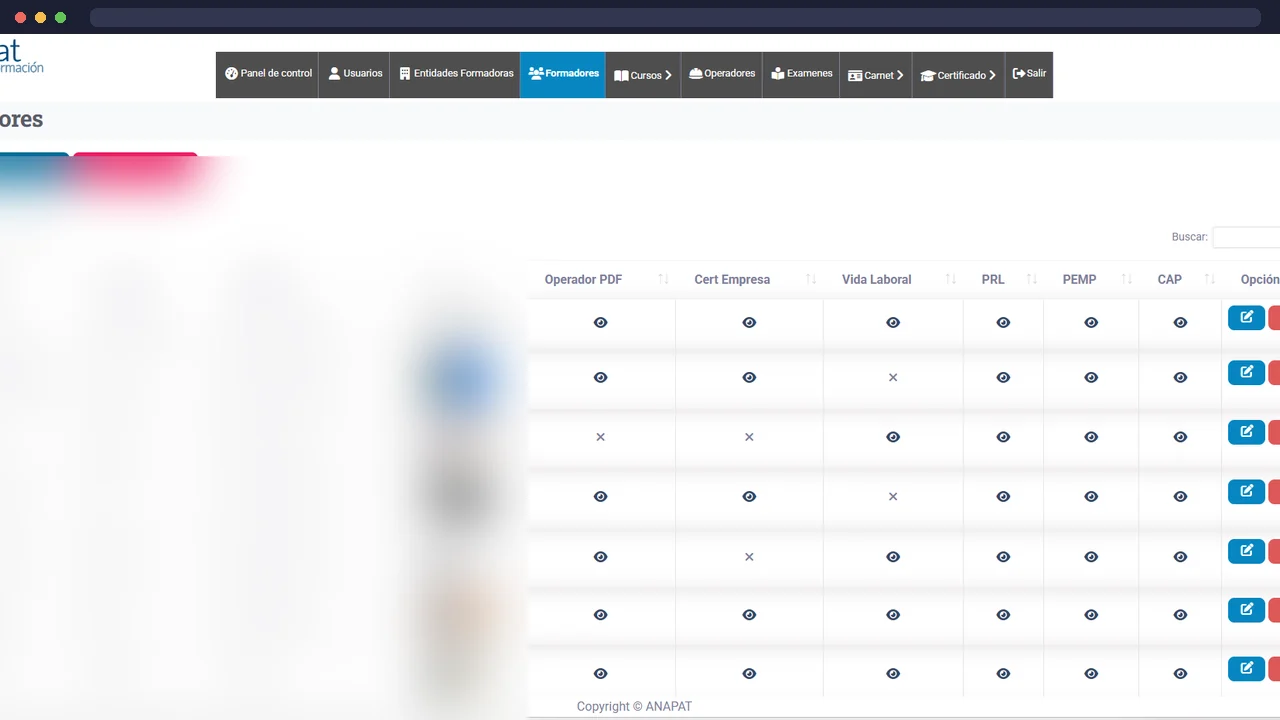Edit the first row with blue pencil button
1280x720 pixels.
(x=1246, y=317)
